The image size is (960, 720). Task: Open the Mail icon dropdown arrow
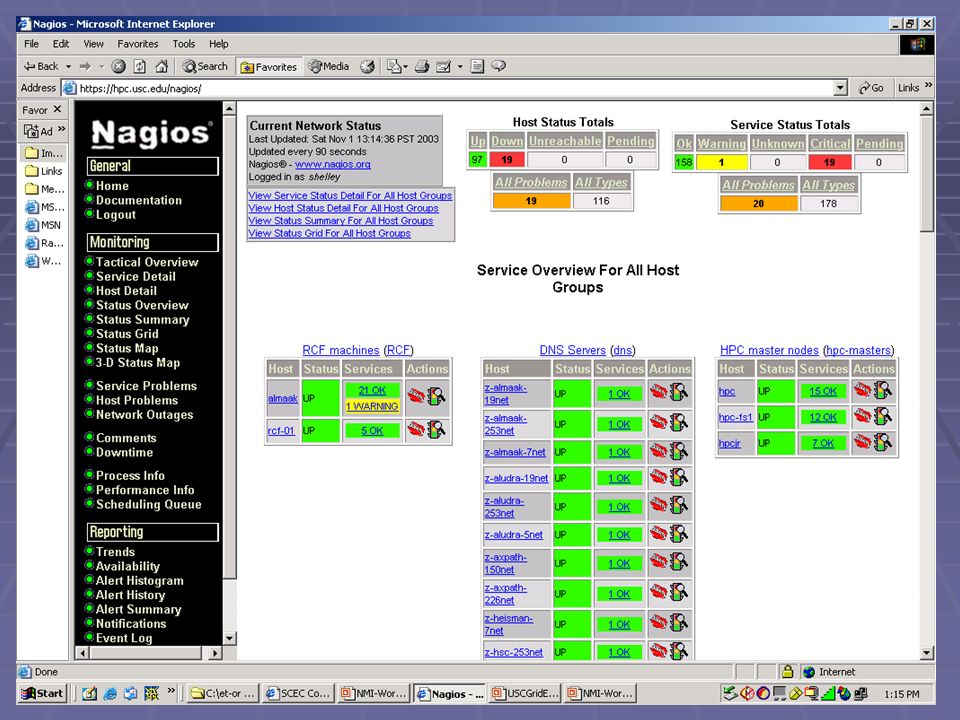tap(405, 67)
